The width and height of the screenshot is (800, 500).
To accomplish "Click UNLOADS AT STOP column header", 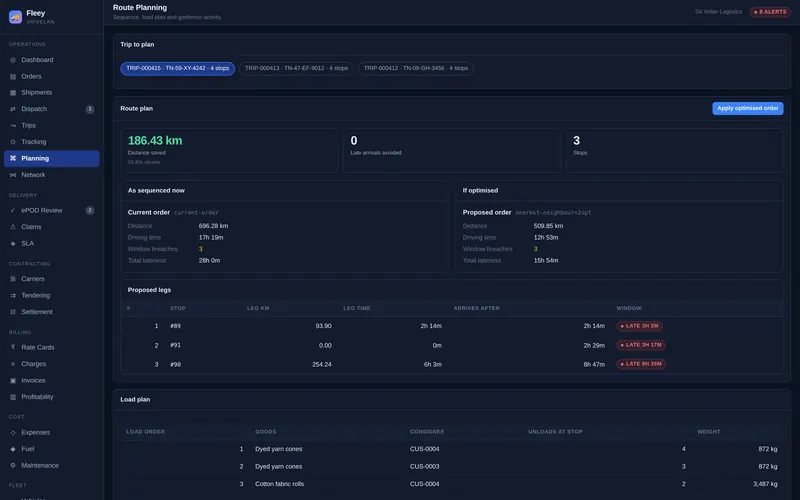I will [x=555, y=432].
